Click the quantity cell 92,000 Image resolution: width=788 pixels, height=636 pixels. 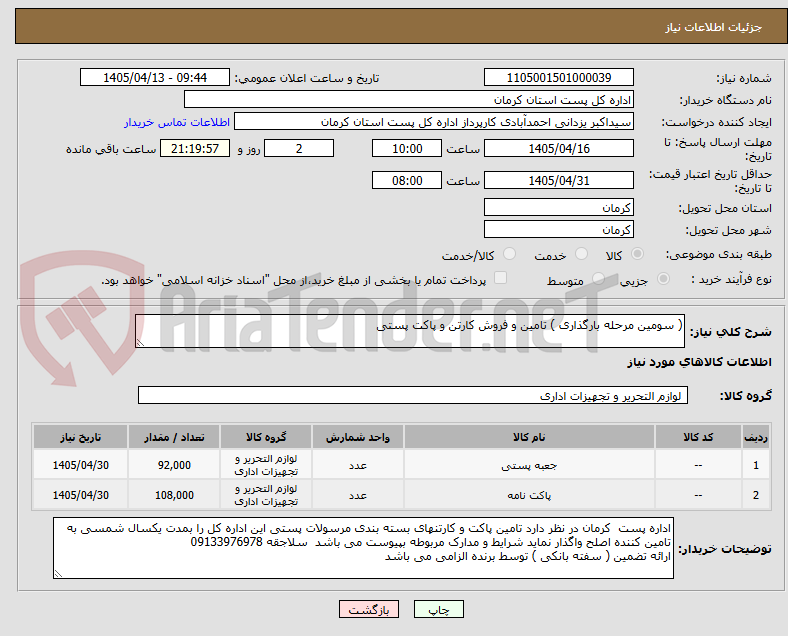tap(174, 465)
